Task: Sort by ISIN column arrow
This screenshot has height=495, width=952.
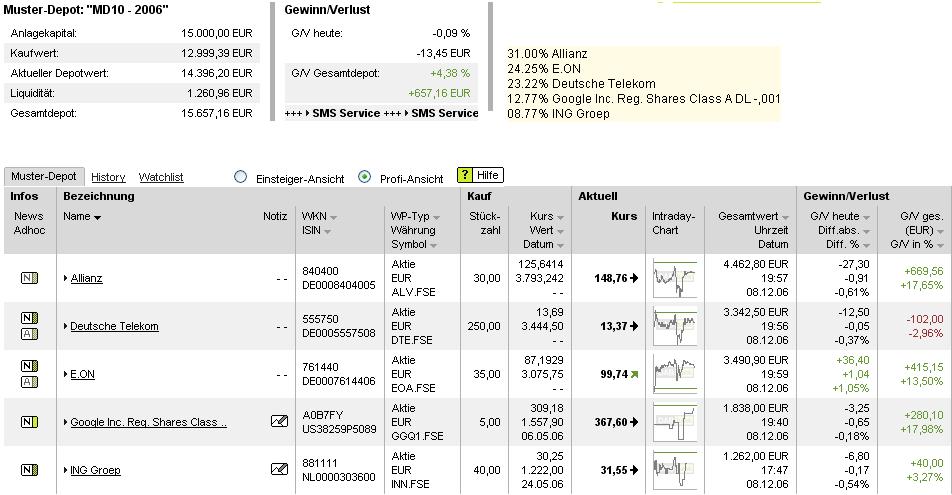Action: pyautogui.click(x=327, y=231)
